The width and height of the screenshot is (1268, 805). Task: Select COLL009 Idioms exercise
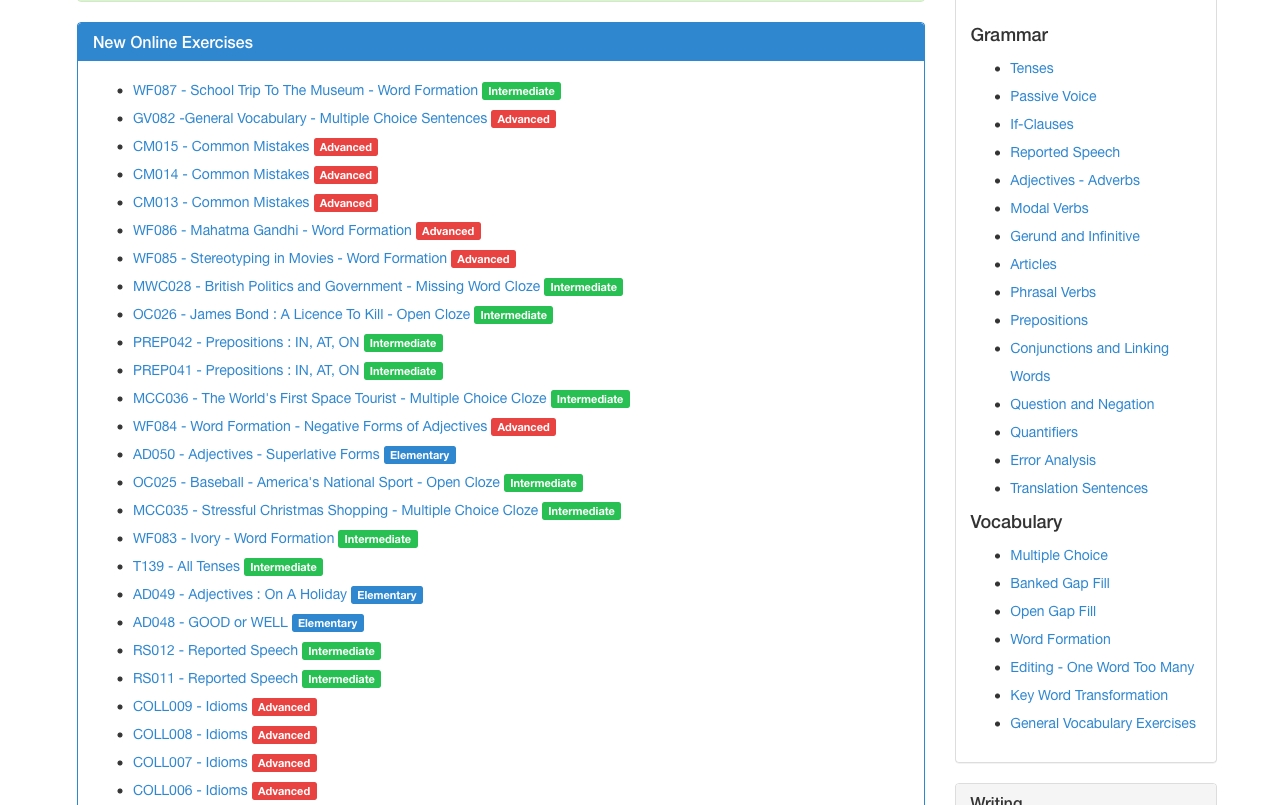tap(190, 706)
